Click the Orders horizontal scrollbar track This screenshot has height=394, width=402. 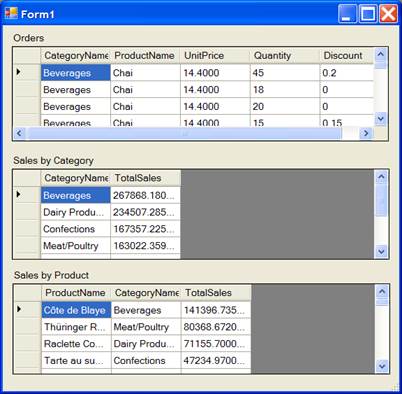click(x=184, y=133)
